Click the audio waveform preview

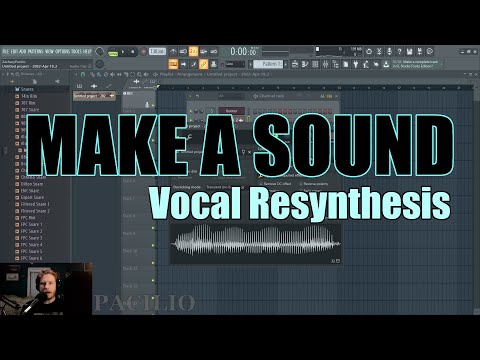tap(256, 244)
